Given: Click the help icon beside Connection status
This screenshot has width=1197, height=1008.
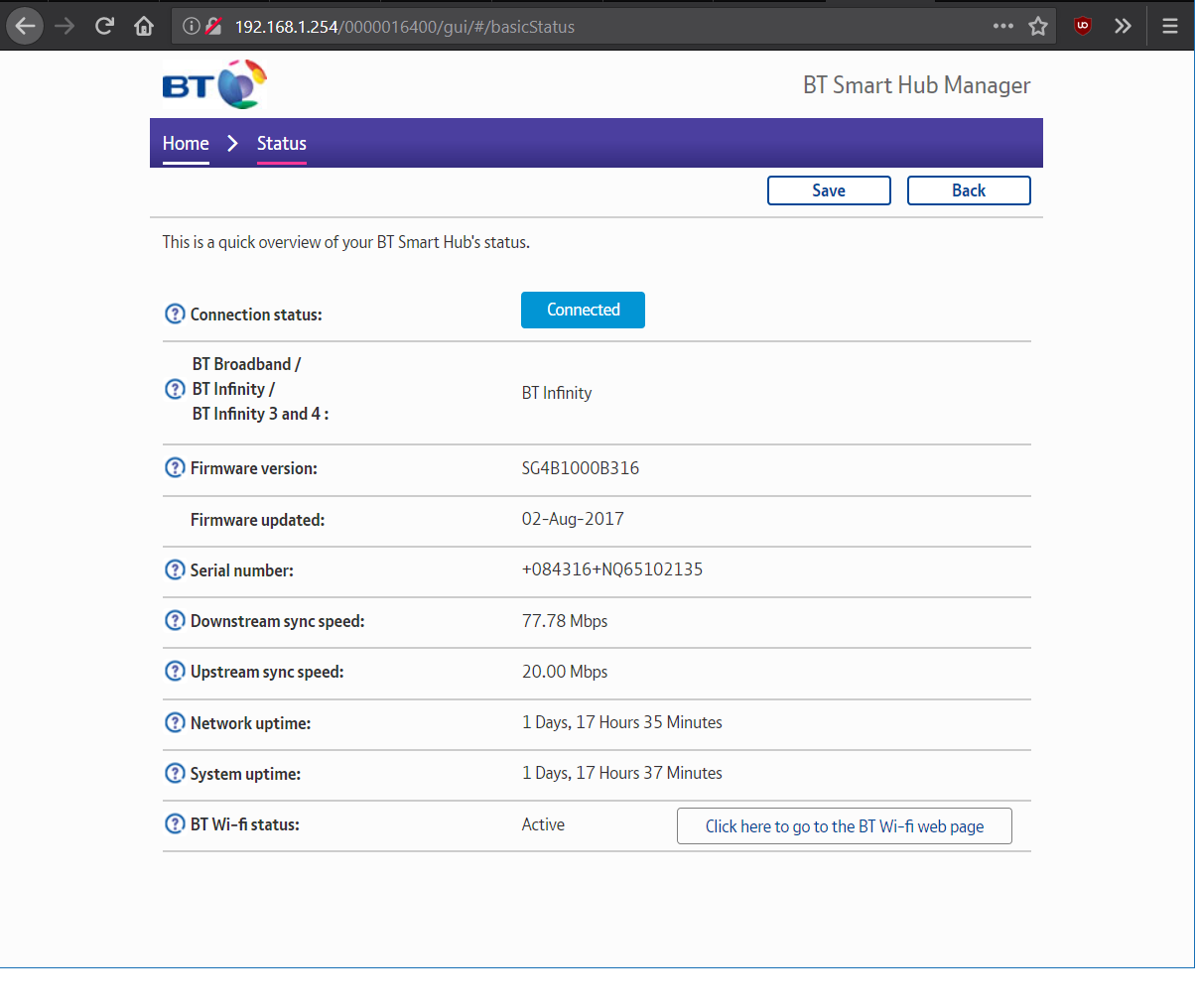Looking at the screenshot, I should (175, 315).
